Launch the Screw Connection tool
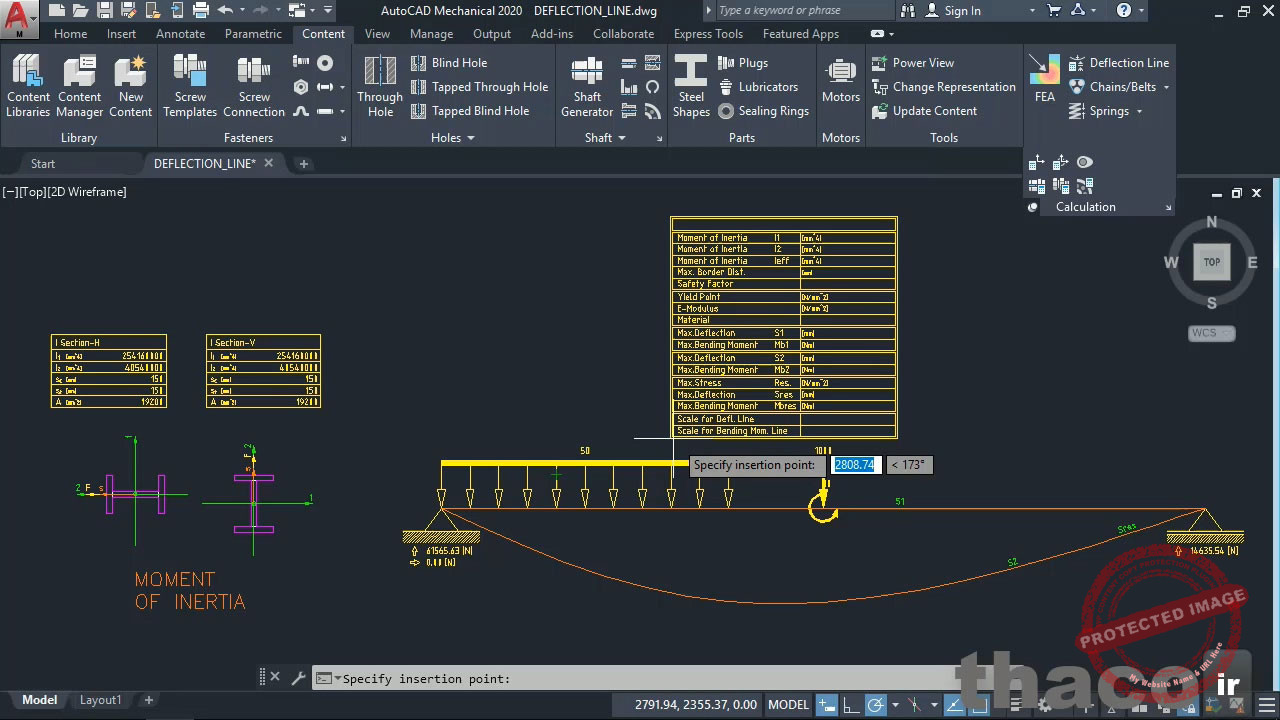Image resolution: width=1280 pixels, height=720 pixels. [x=254, y=86]
